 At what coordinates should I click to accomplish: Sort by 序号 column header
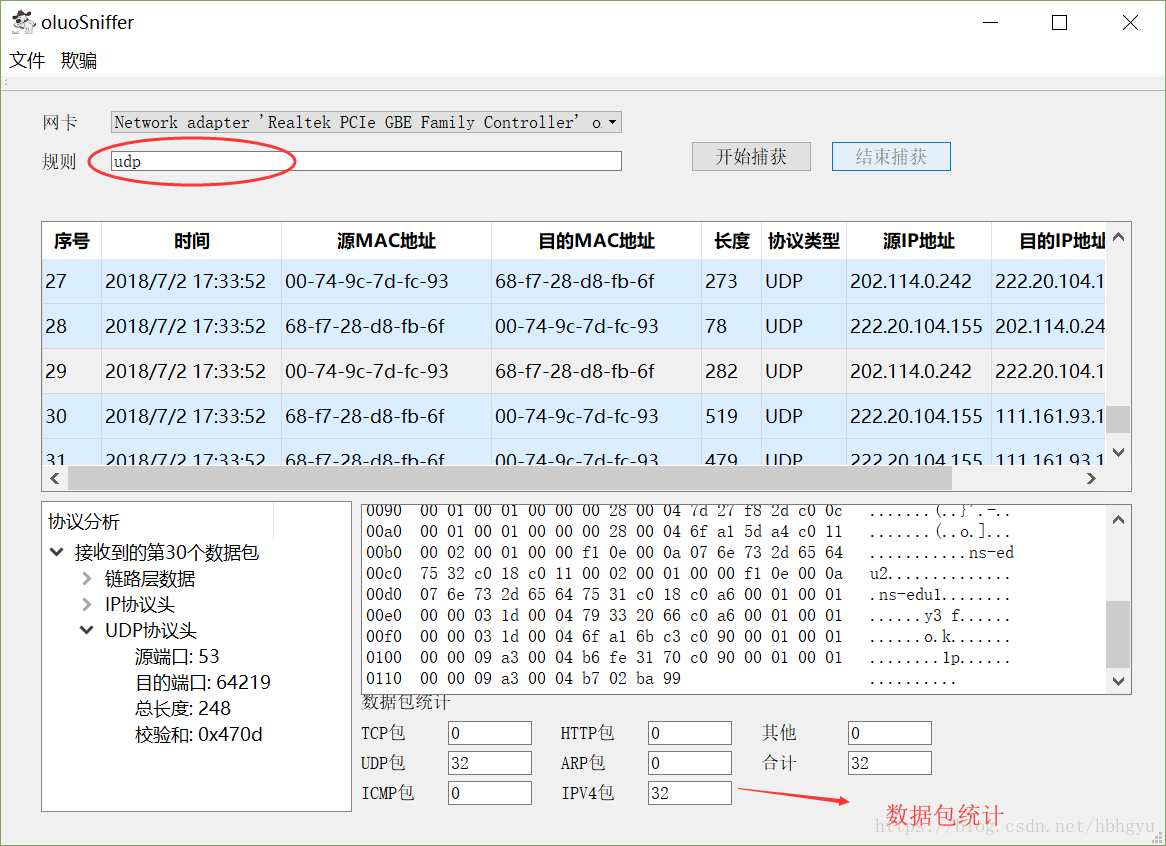pos(72,241)
